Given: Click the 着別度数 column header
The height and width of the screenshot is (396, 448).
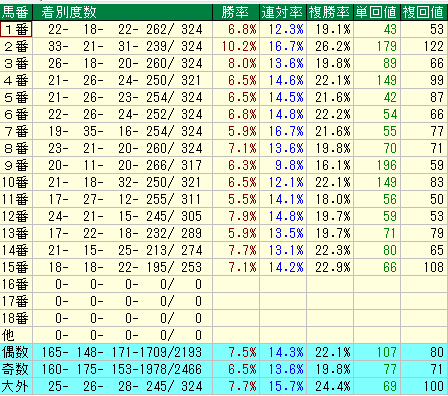Looking at the screenshot, I should click(x=123, y=12).
